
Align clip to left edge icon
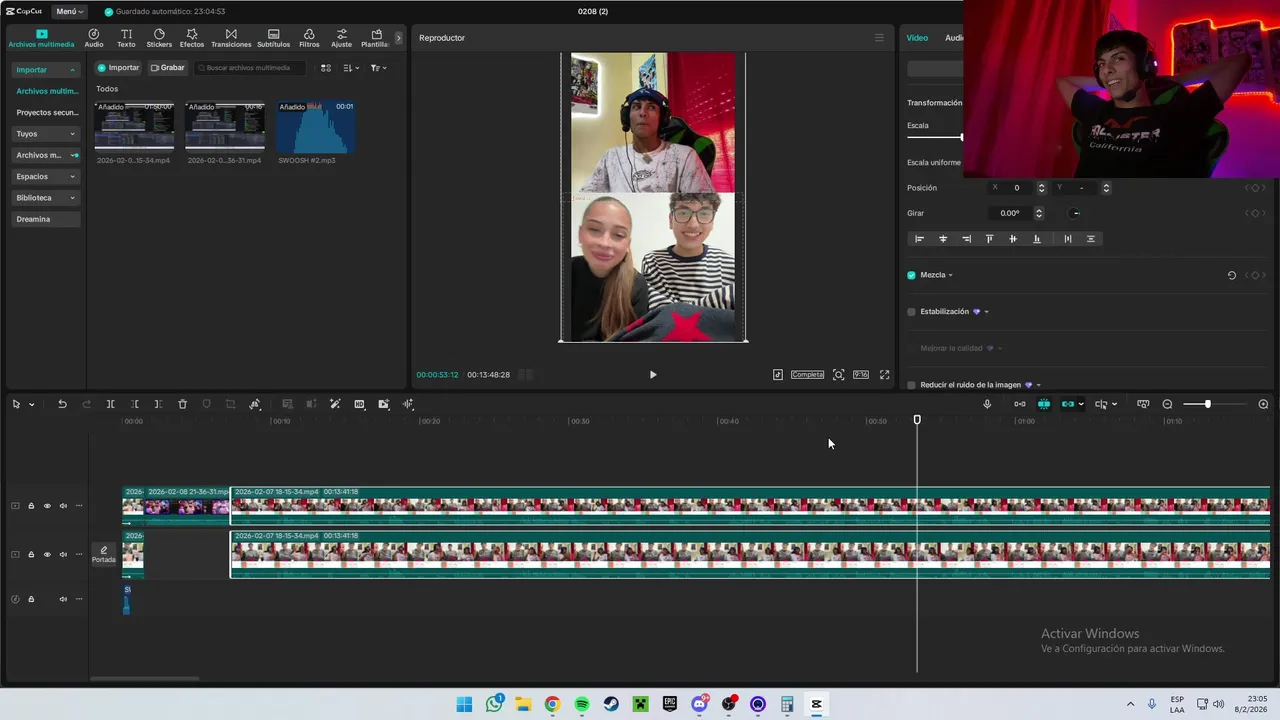[919, 239]
